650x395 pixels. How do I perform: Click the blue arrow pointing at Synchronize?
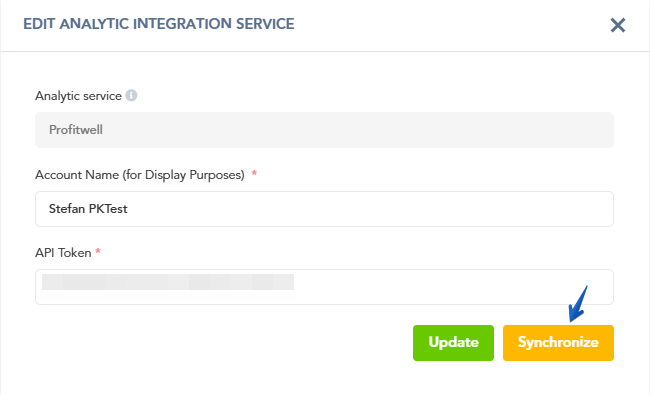(x=578, y=304)
